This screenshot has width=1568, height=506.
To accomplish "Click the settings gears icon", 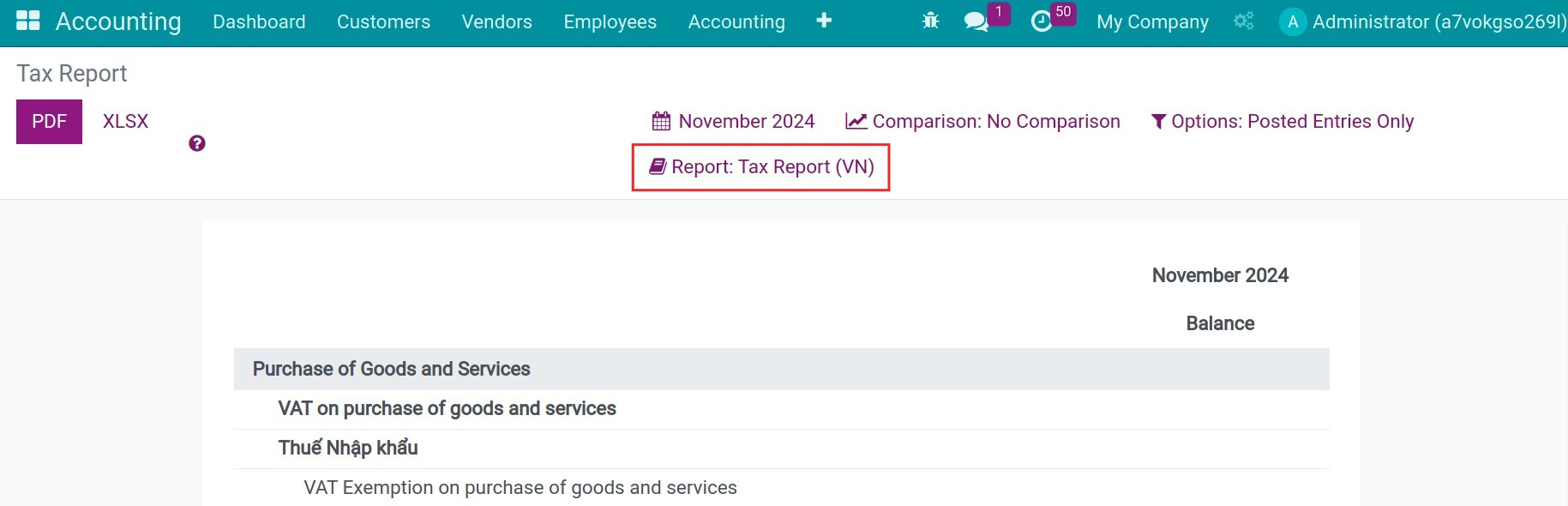I will pos(1244,21).
